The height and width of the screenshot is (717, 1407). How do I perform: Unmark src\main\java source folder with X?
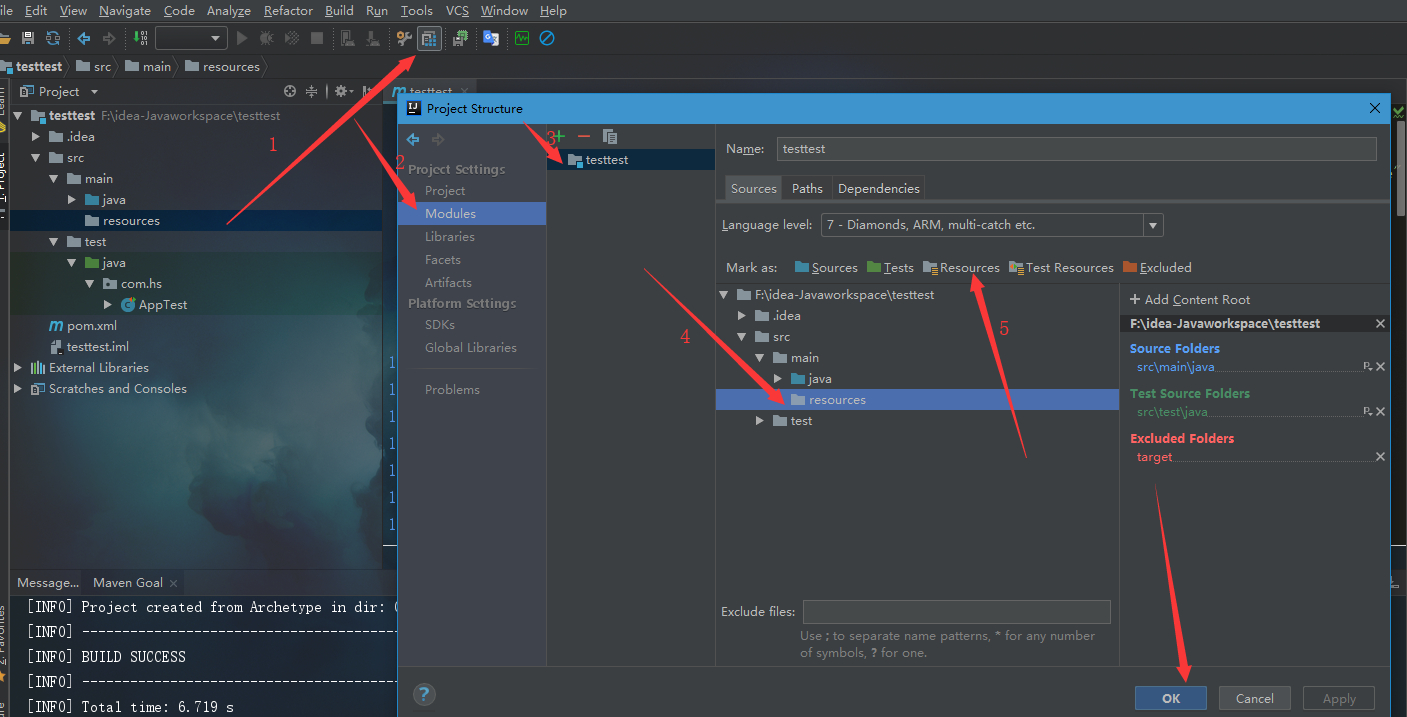point(1380,367)
